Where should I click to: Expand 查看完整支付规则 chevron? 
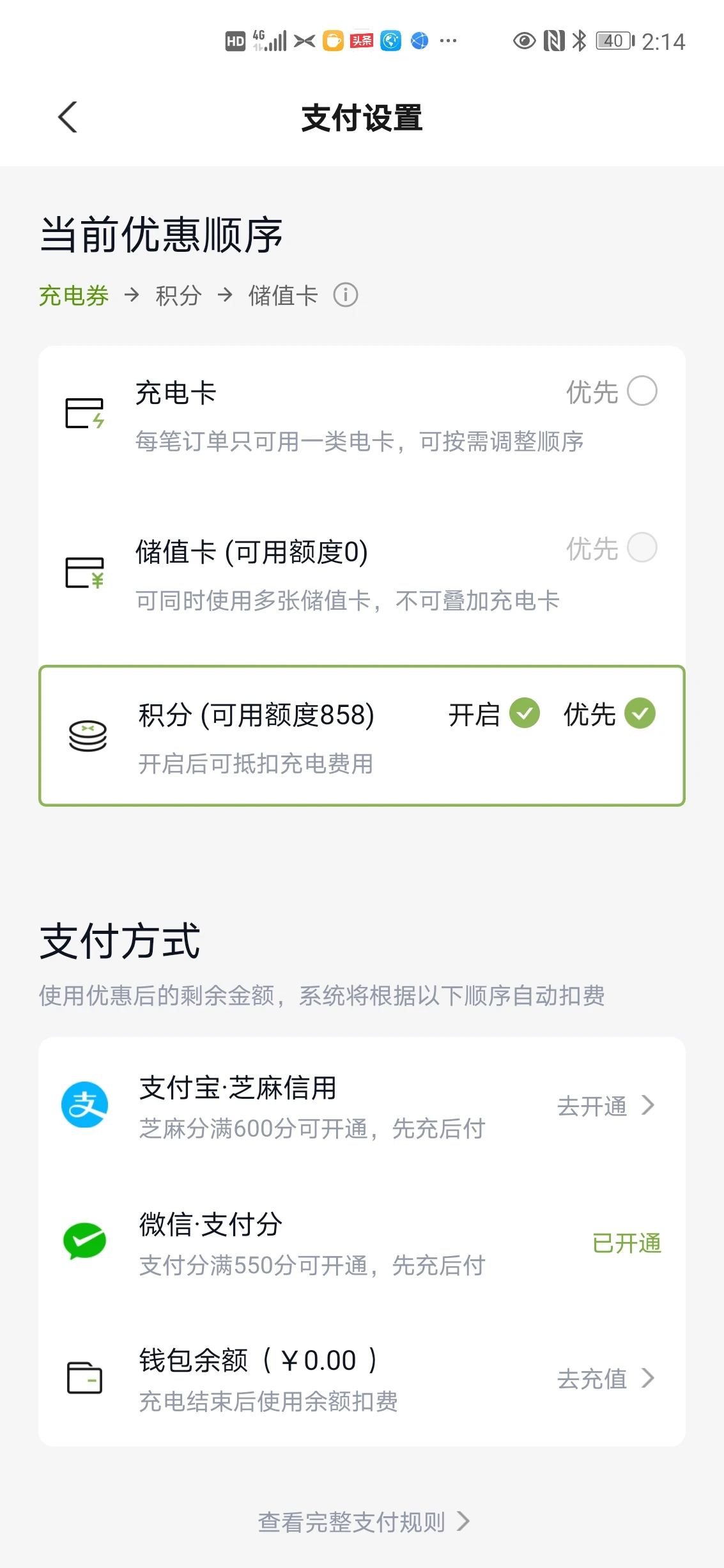[463, 1521]
